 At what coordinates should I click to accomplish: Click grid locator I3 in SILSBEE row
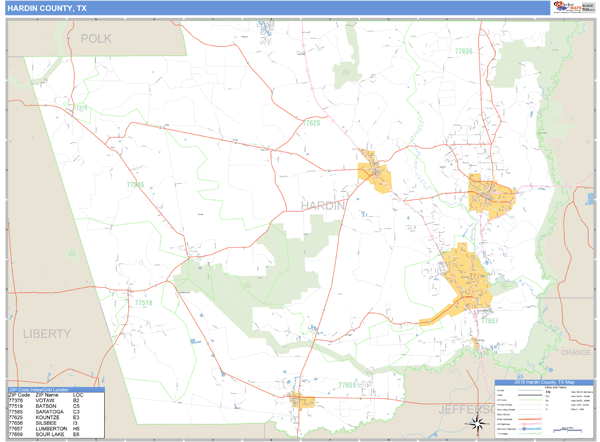pyautogui.click(x=75, y=423)
